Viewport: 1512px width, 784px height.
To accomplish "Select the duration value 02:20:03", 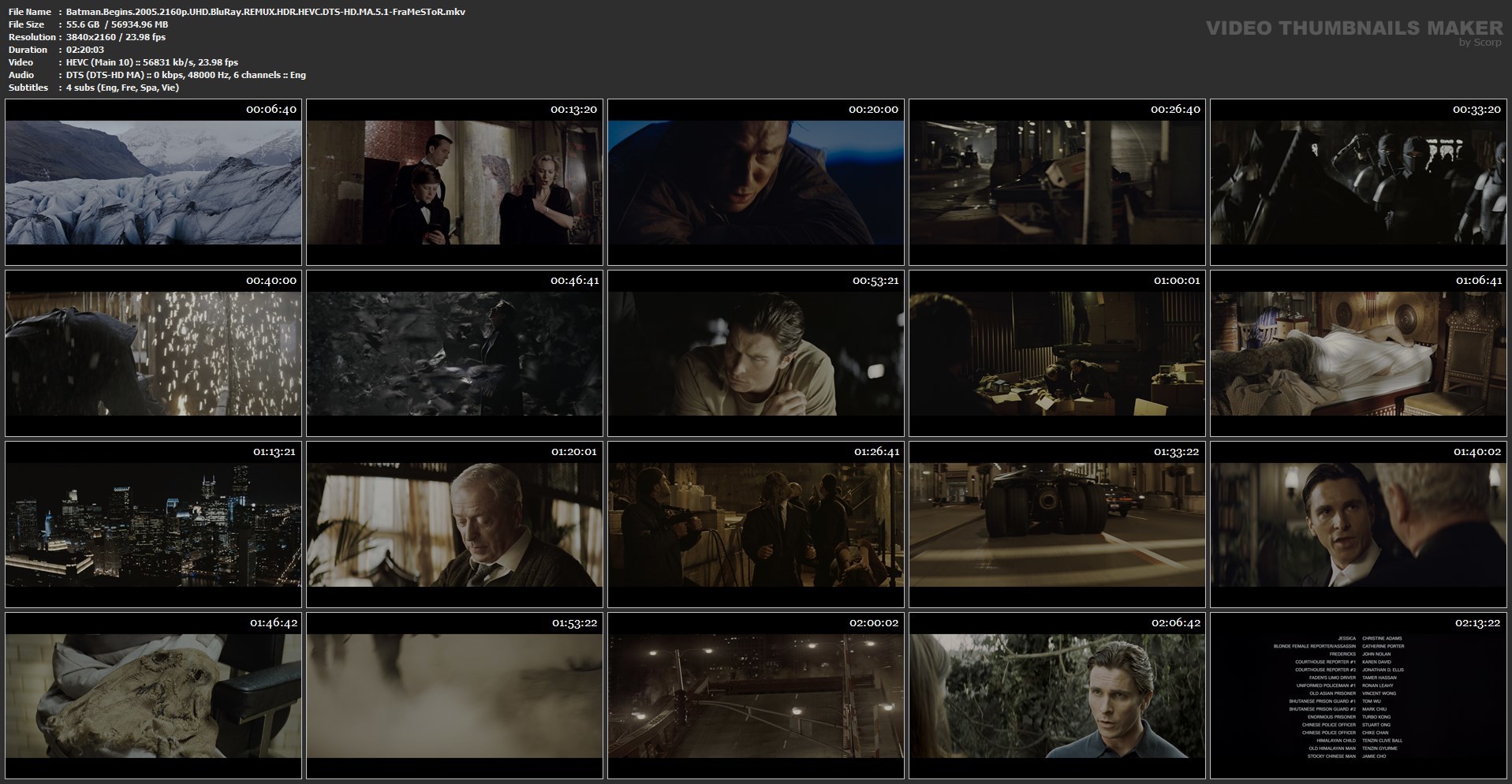I will pos(85,50).
